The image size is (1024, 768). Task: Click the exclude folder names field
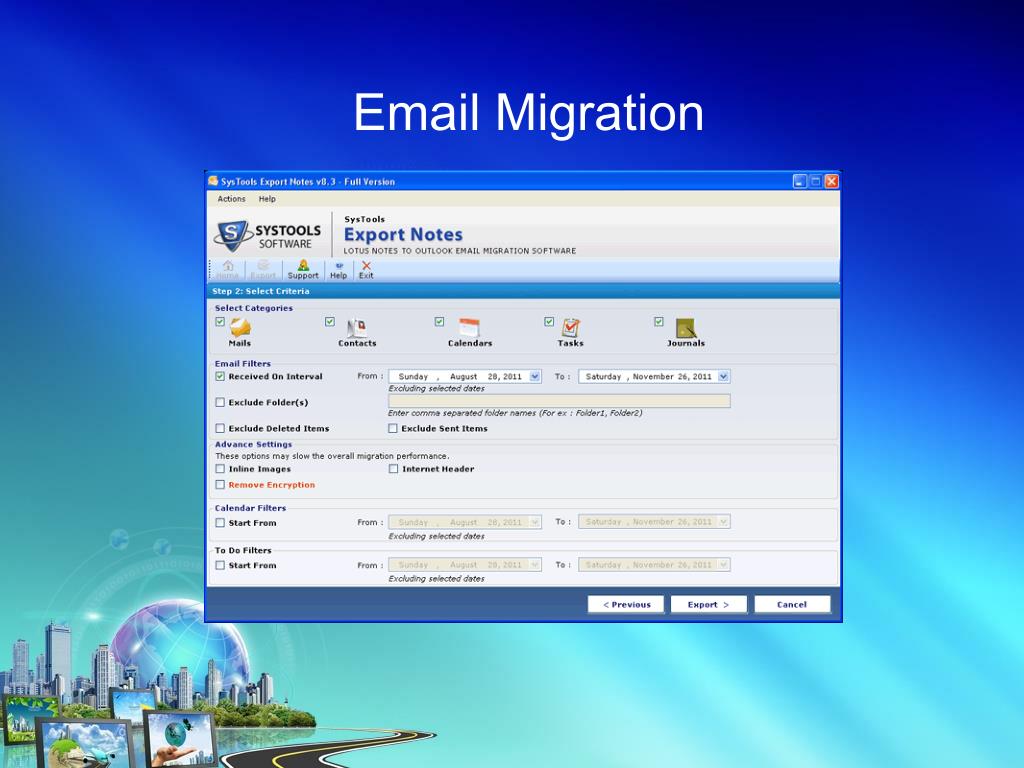point(559,401)
